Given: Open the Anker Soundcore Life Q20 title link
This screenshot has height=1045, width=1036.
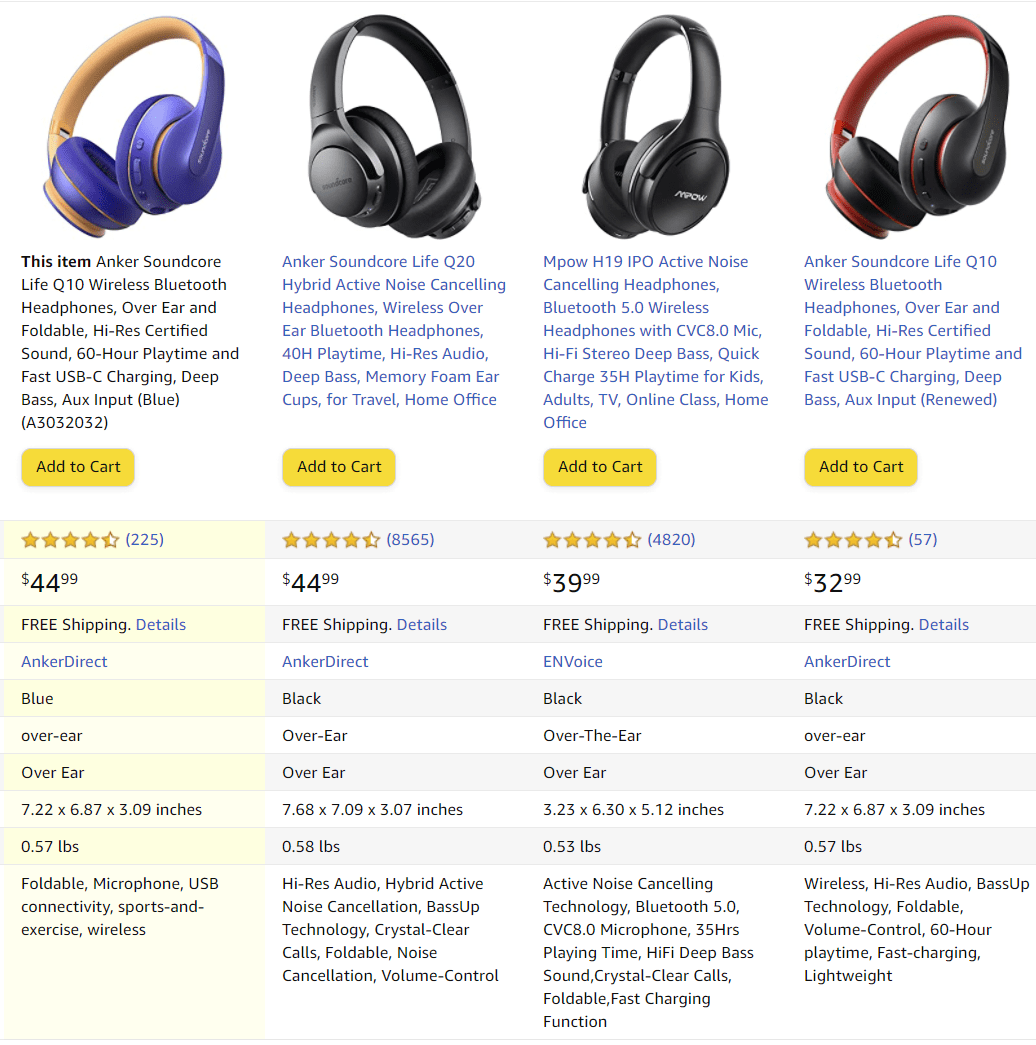Looking at the screenshot, I should tap(394, 331).
